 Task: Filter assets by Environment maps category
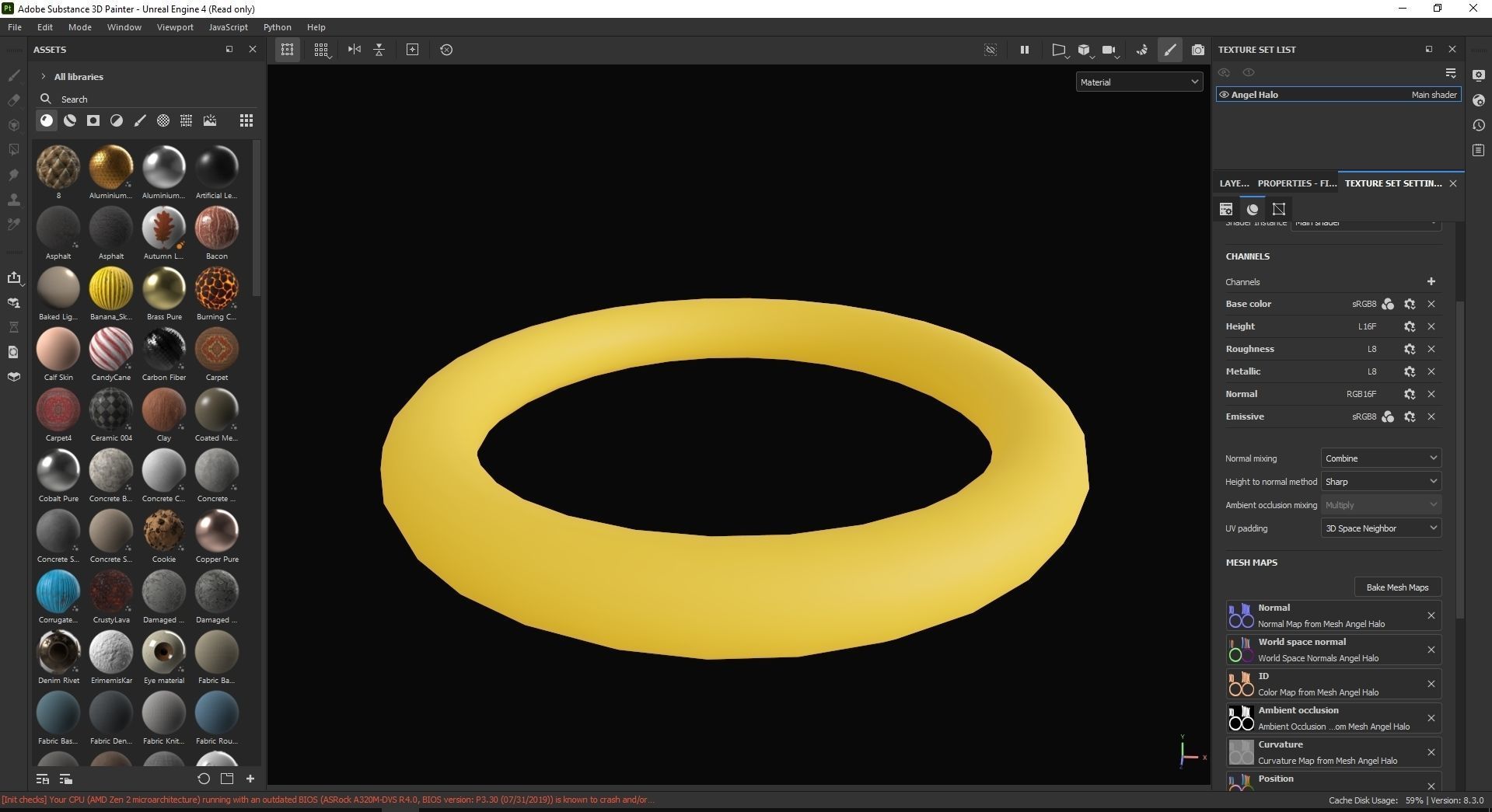[210, 120]
